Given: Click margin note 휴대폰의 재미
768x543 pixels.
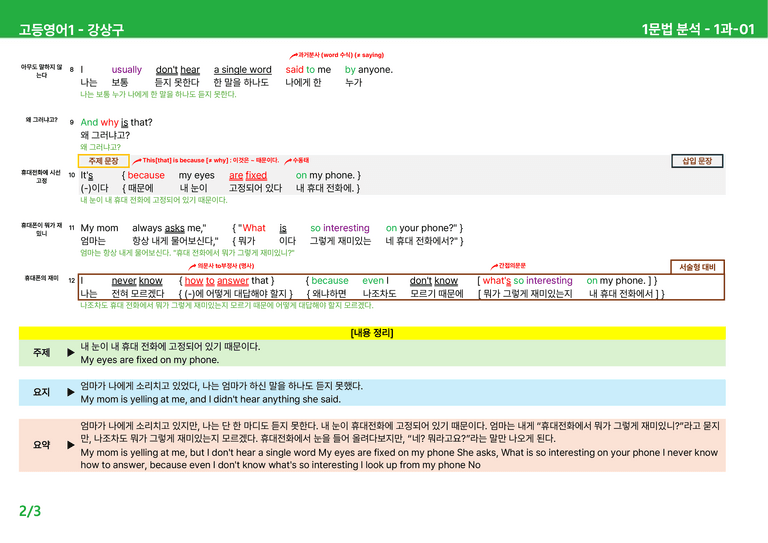Looking at the screenshot, I should pos(41,279).
